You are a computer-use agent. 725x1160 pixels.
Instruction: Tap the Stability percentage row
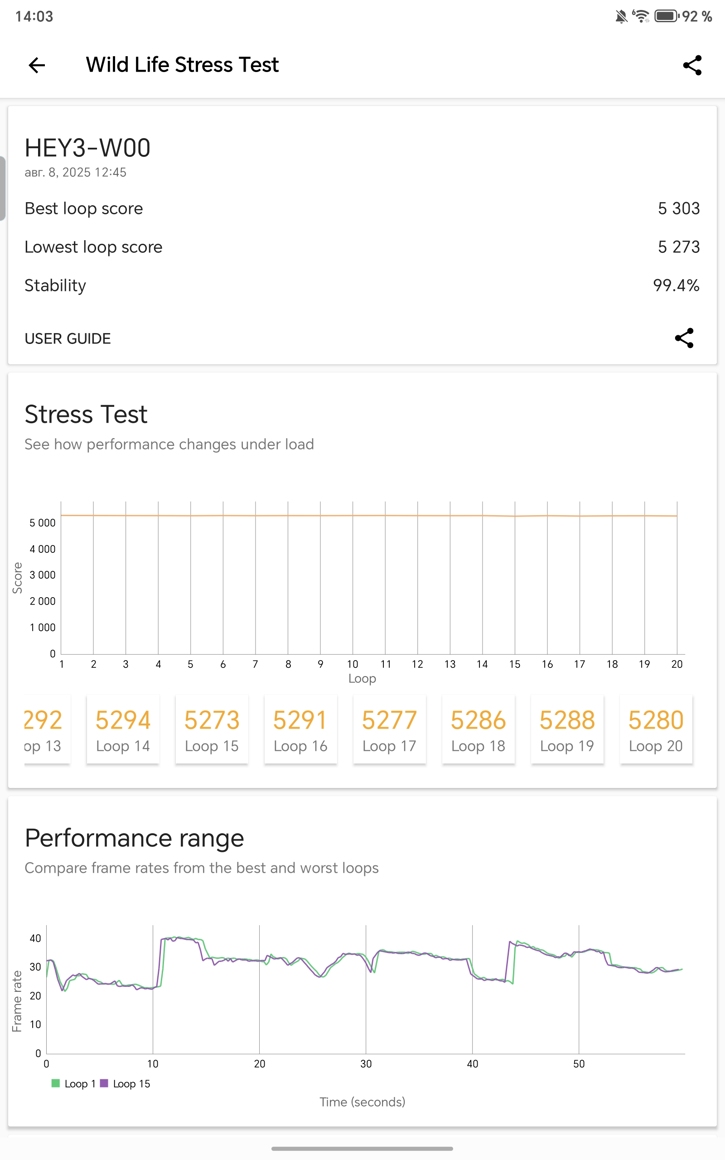tap(362, 285)
